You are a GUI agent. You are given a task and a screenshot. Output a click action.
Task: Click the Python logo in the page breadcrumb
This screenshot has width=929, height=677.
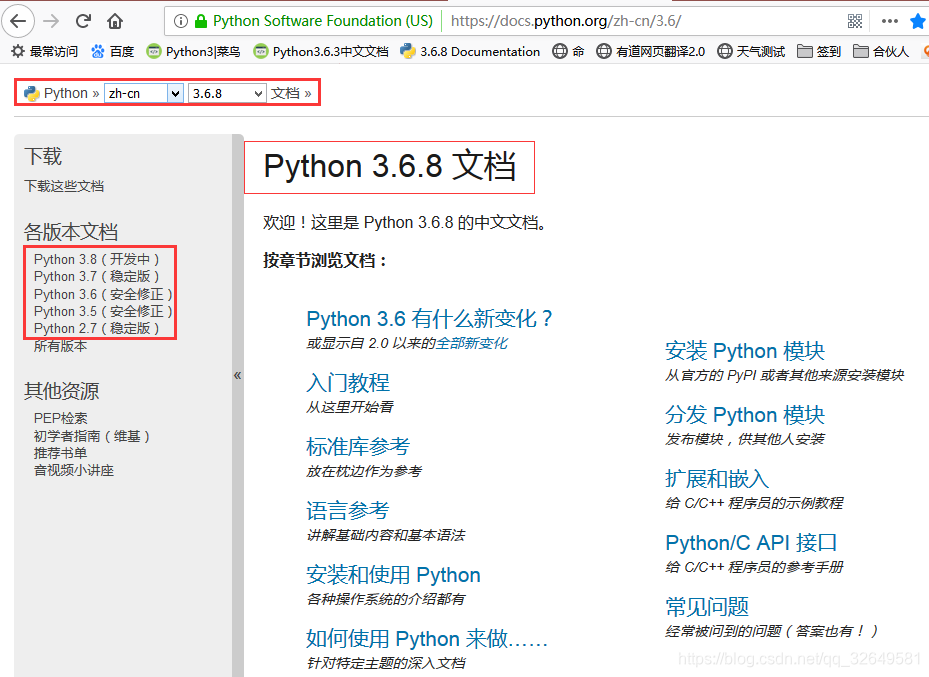pos(30,92)
